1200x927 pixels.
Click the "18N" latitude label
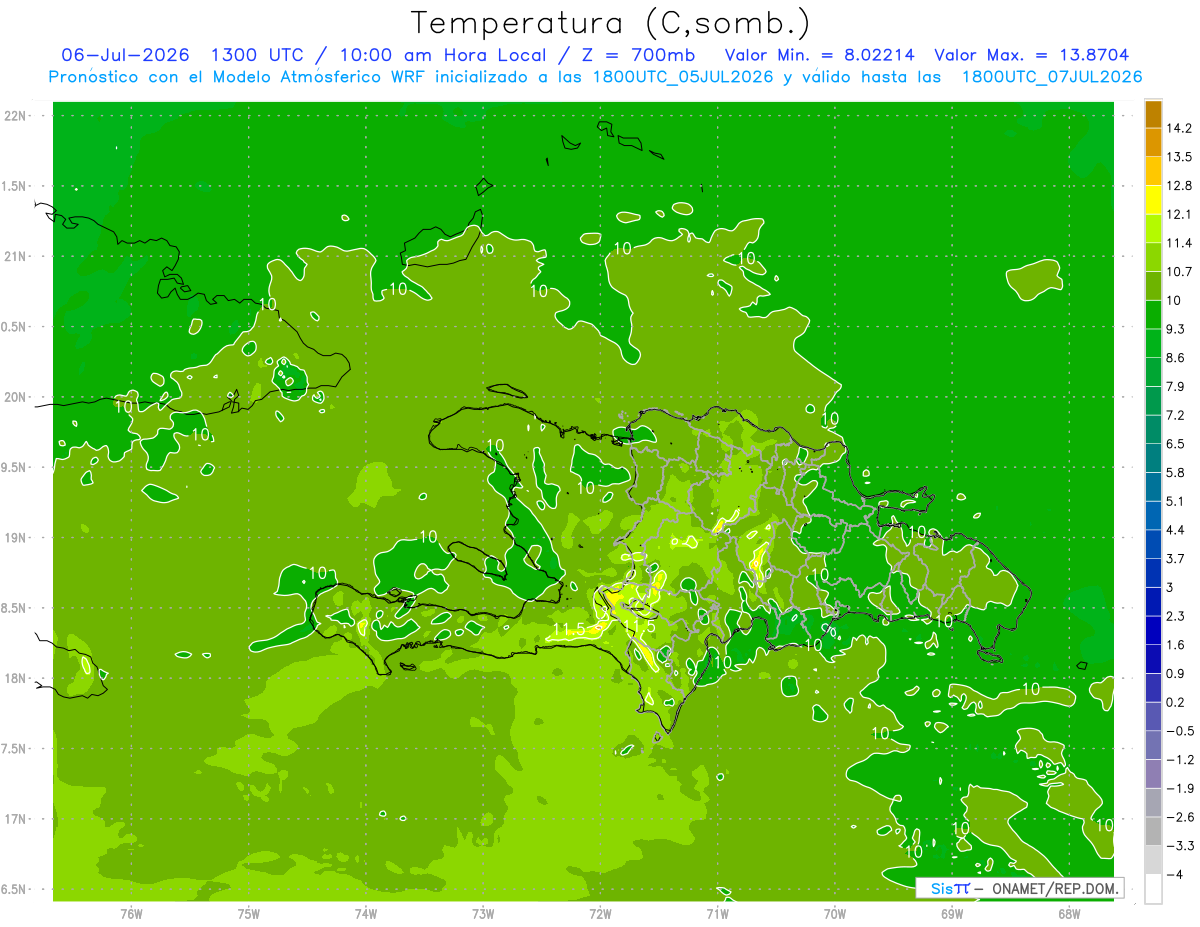point(14,678)
